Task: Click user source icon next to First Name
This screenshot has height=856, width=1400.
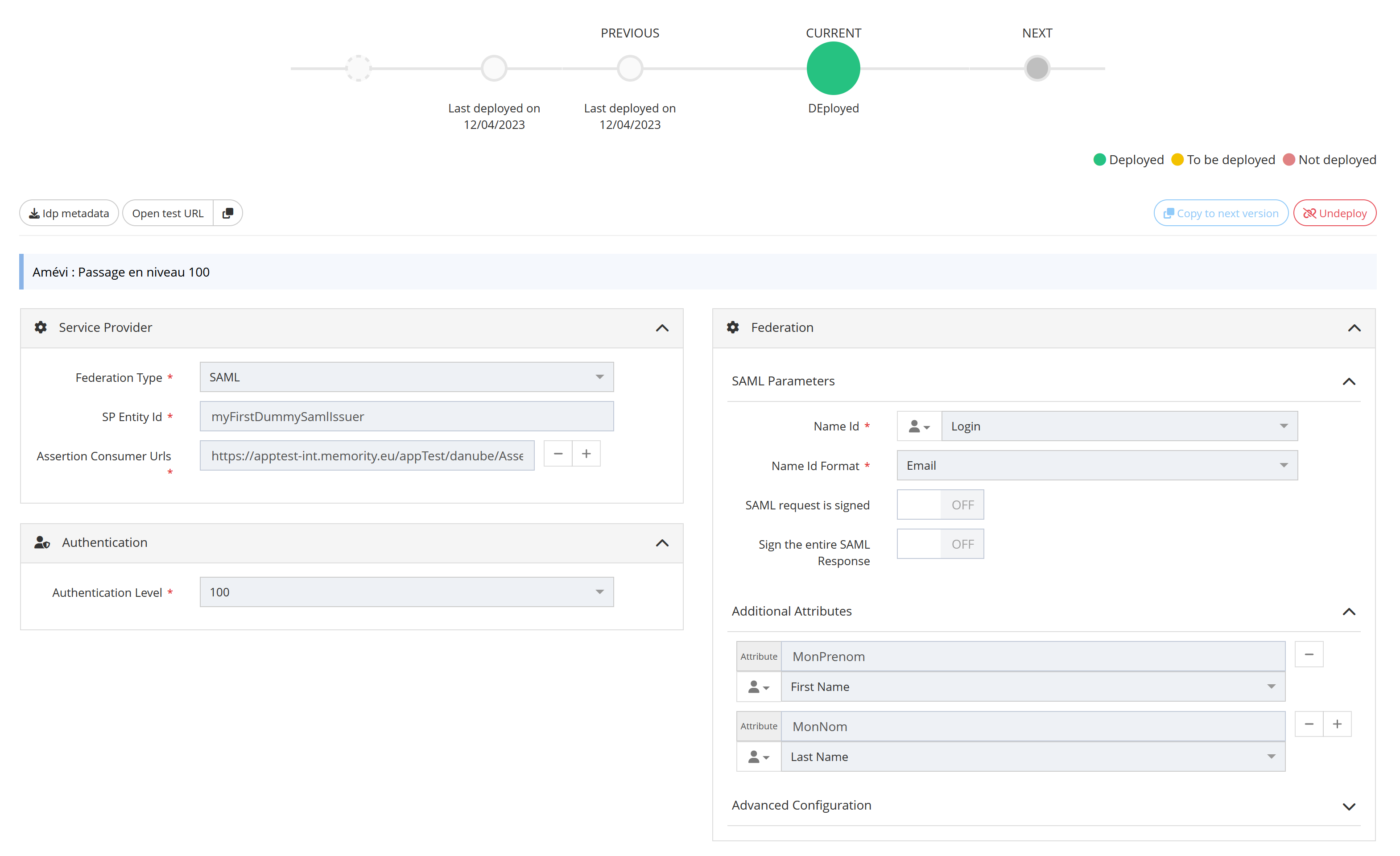Action: pos(758,687)
